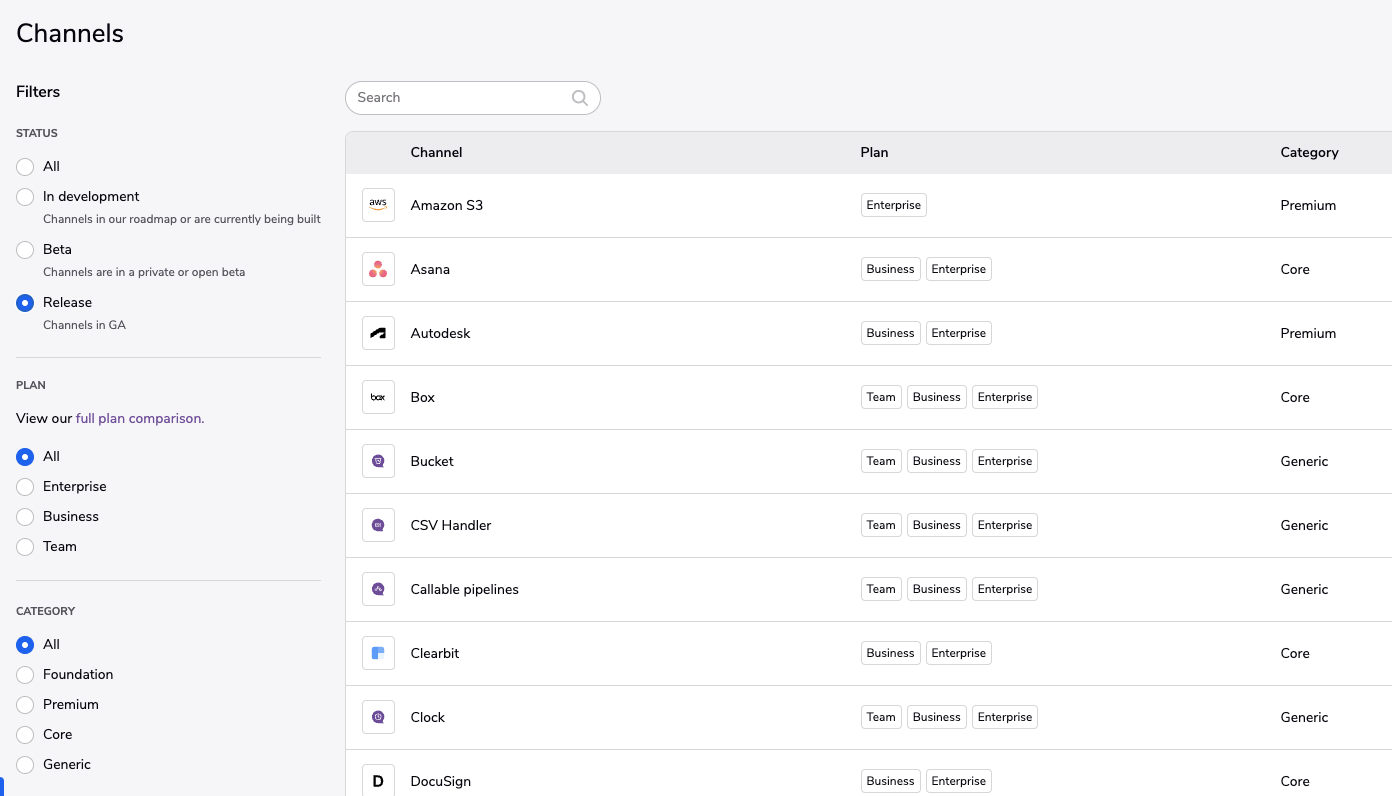
Task: Open the Asana channel row
Action: point(869,269)
